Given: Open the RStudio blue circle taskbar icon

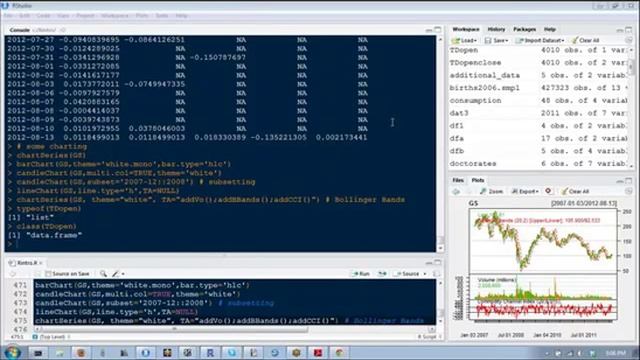Looking at the screenshot, I should (x=145, y=353).
